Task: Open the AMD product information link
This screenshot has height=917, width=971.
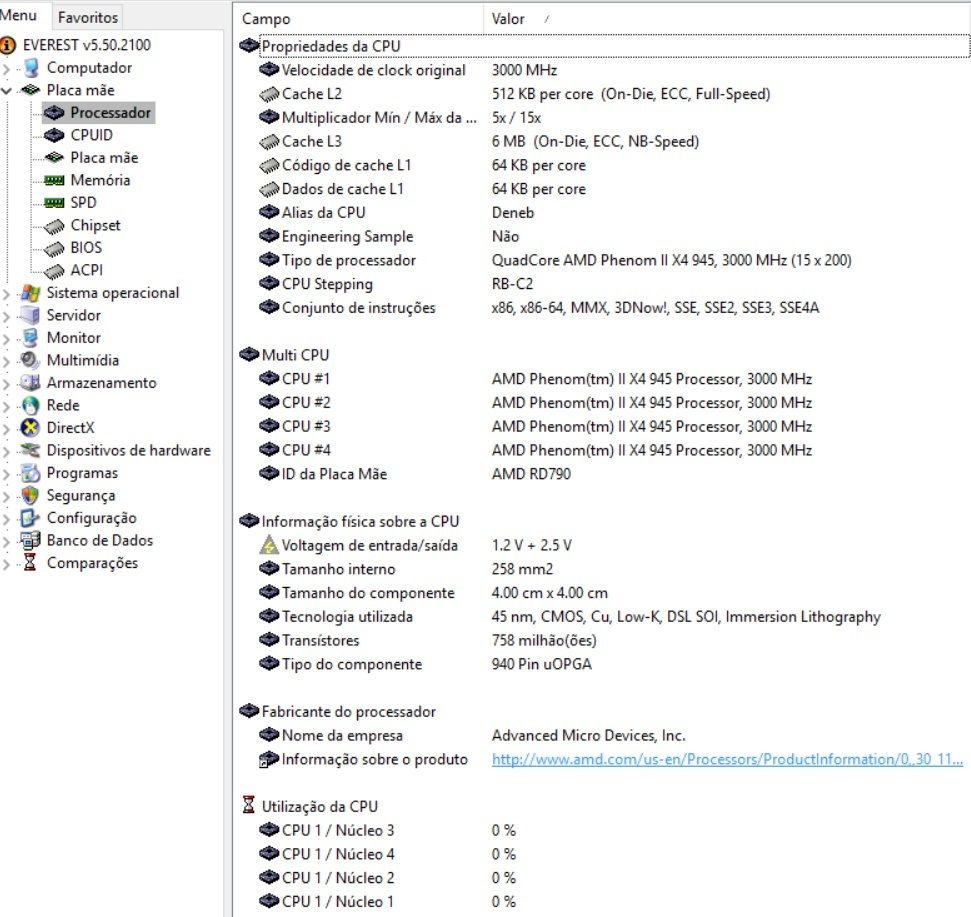Action: coord(727,759)
